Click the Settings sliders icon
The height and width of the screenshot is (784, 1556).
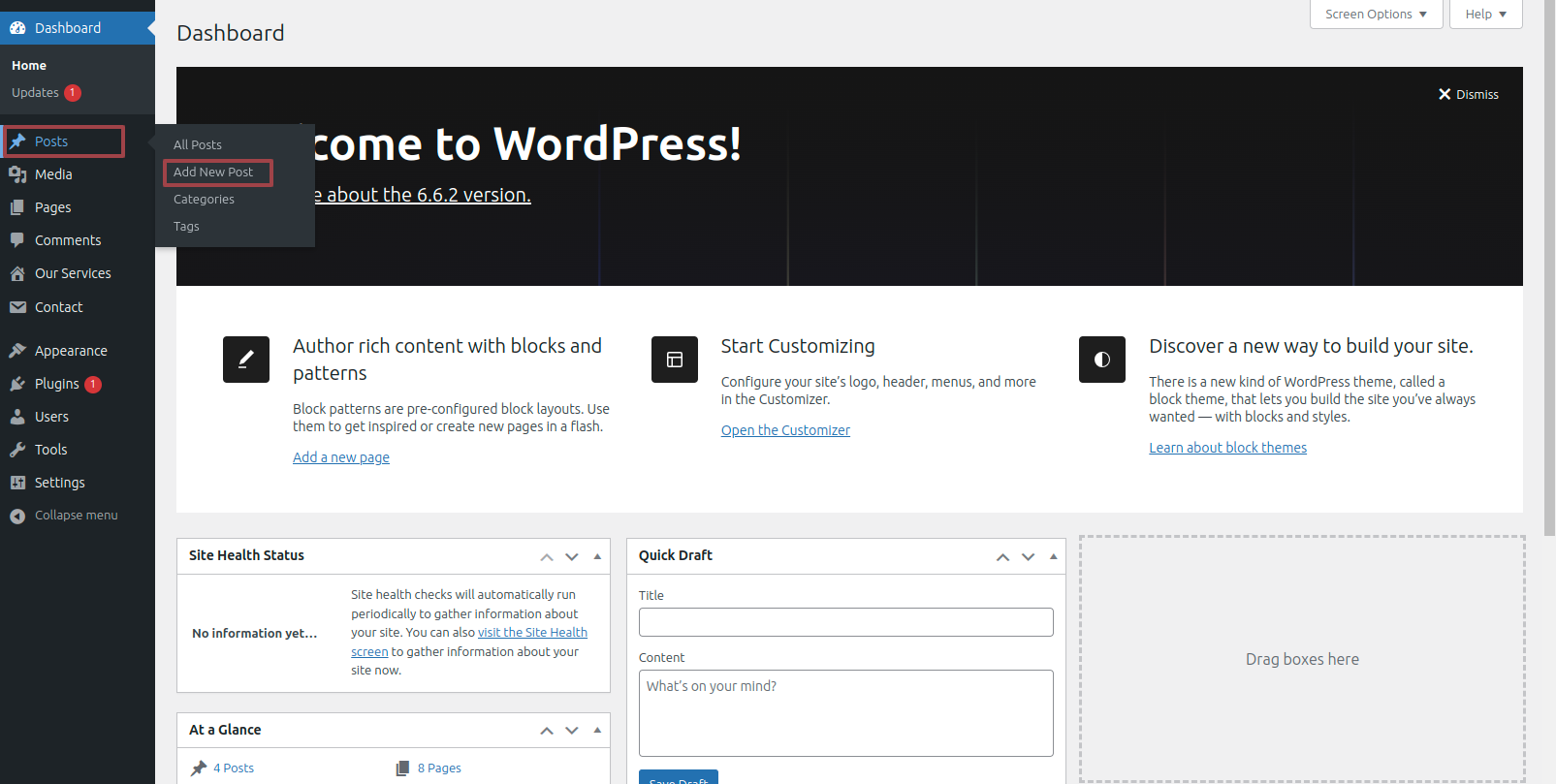(x=17, y=483)
